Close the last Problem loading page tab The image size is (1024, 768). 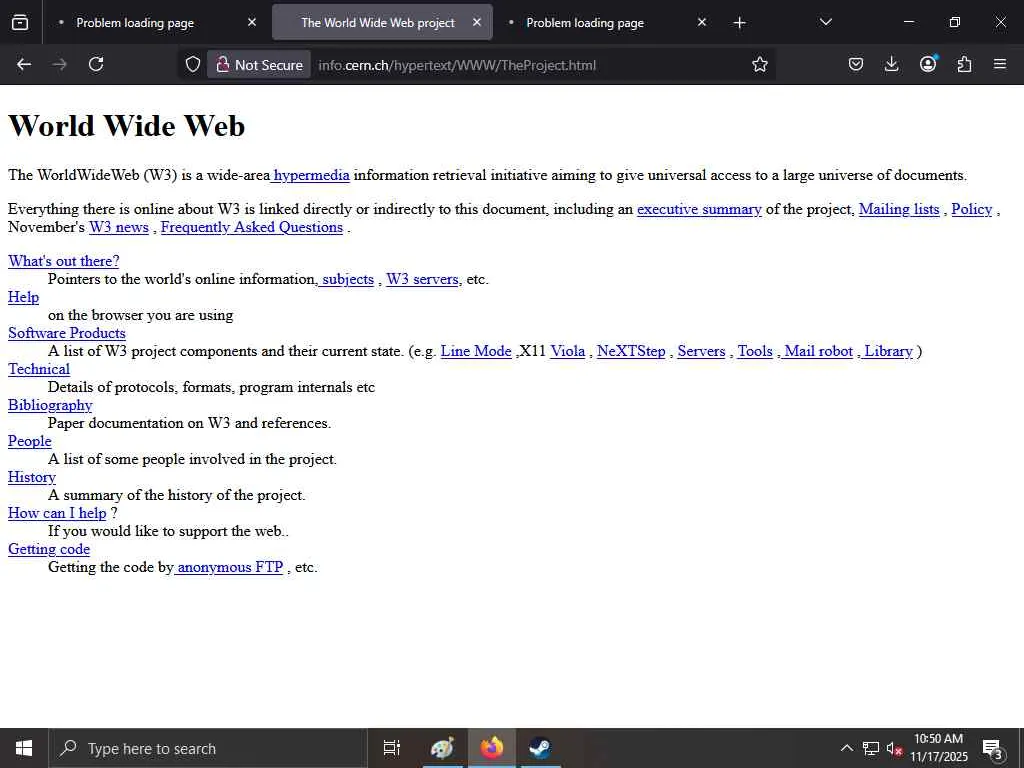pyautogui.click(x=702, y=23)
